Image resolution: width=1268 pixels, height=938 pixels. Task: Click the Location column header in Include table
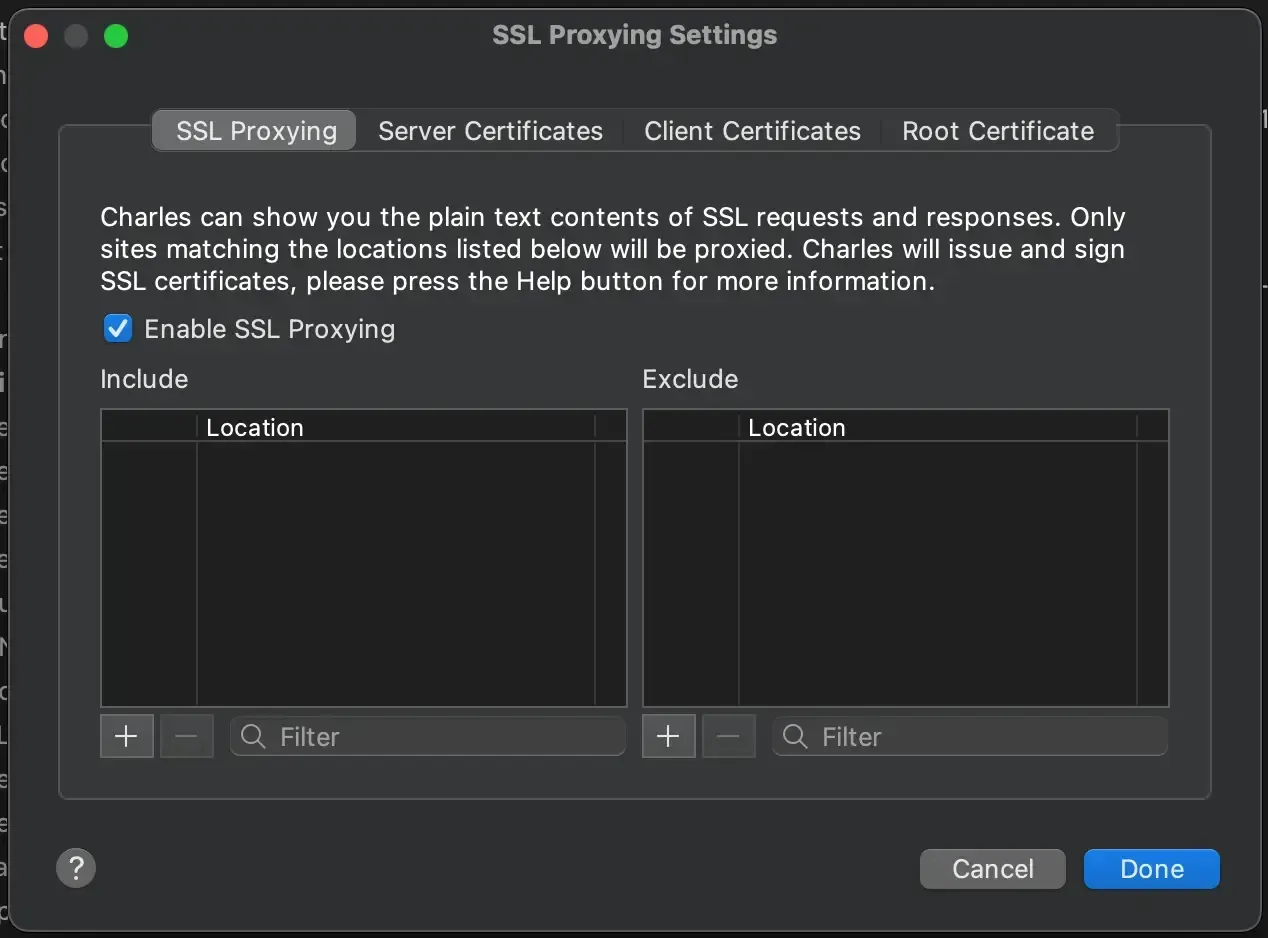point(254,426)
